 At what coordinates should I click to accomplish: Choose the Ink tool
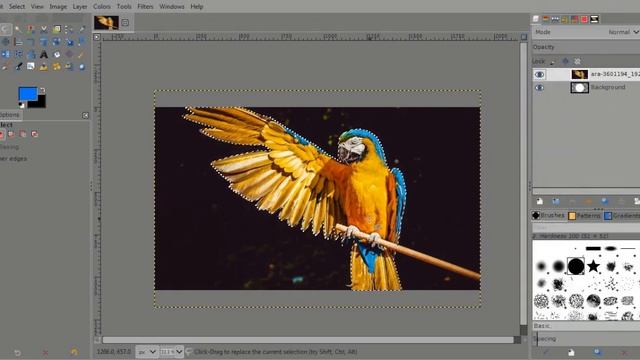tap(19, 67)
